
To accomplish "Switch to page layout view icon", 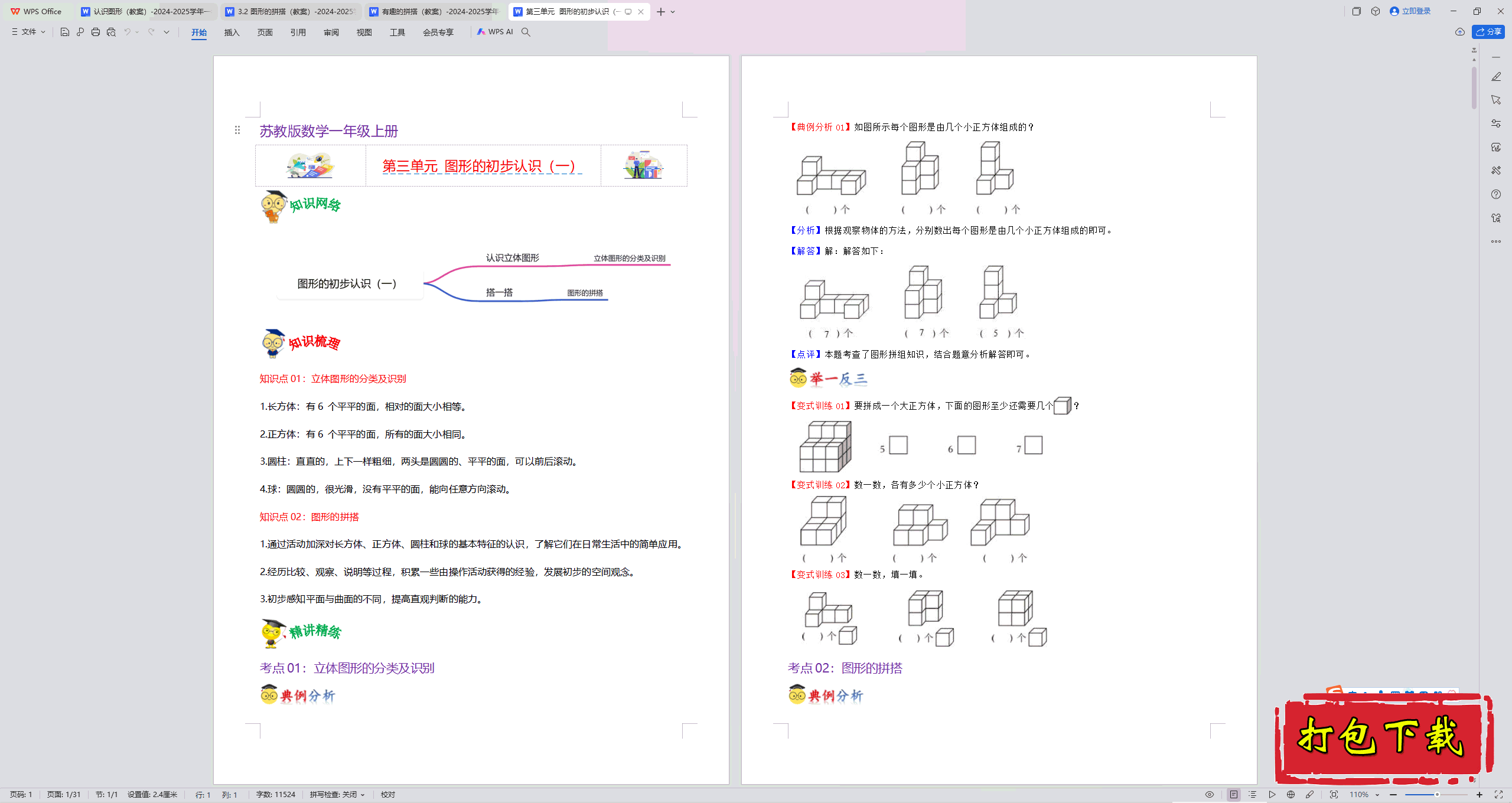I will coord(1234,795).
